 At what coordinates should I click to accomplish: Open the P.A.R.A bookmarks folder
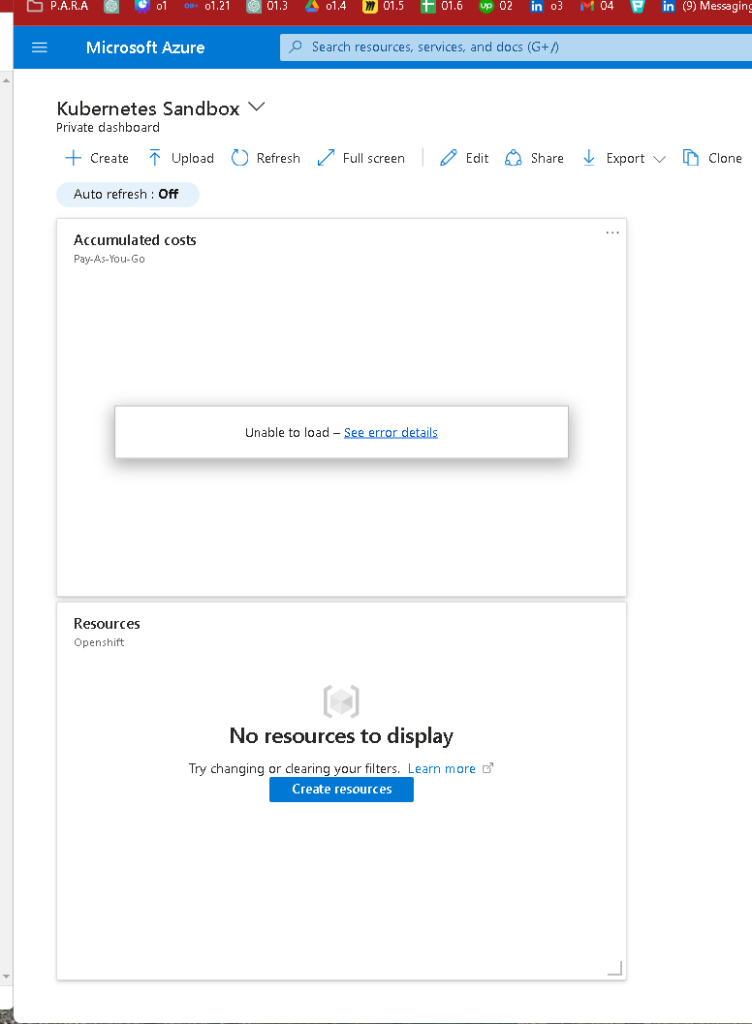pos(57,6)
